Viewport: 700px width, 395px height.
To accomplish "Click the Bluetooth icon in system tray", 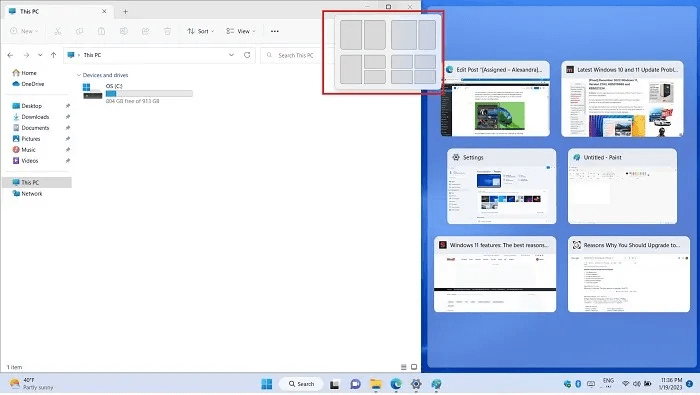I will (x=578, y=384).
